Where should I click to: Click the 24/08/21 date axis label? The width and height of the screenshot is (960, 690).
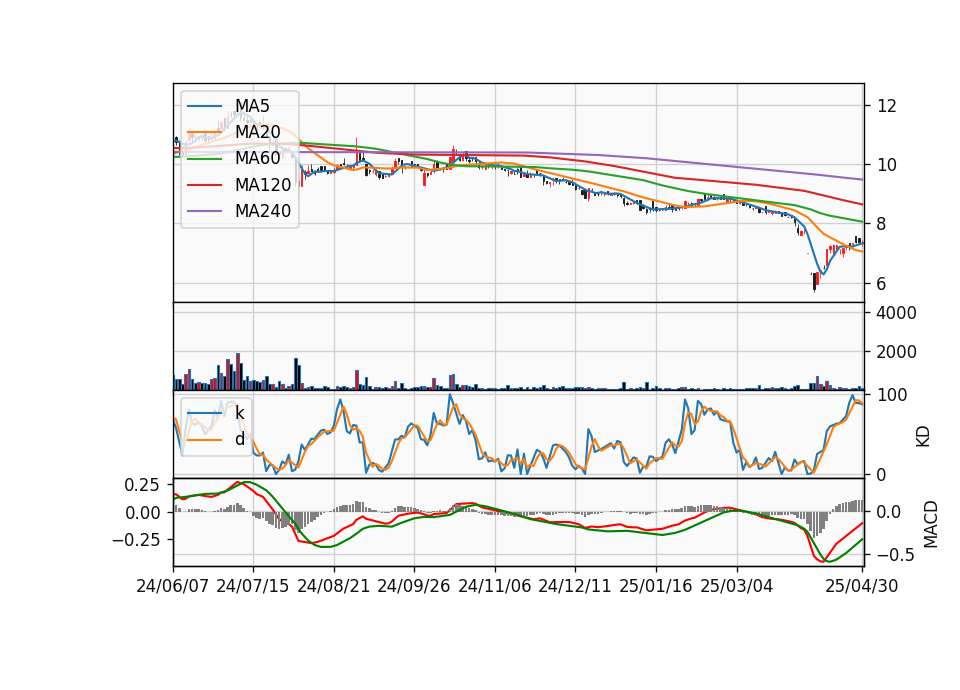[x=334, y=587]
